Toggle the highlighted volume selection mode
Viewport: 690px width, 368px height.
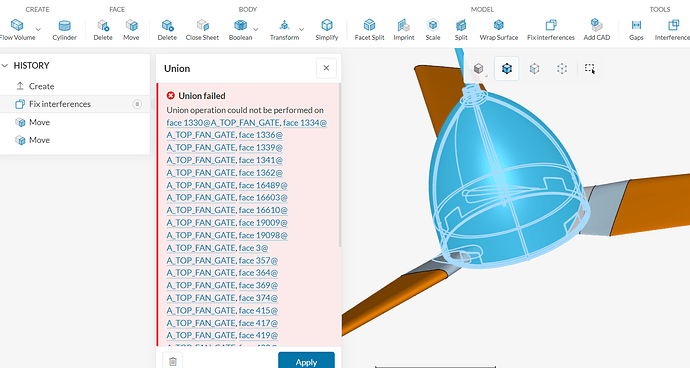coord(506,68)
